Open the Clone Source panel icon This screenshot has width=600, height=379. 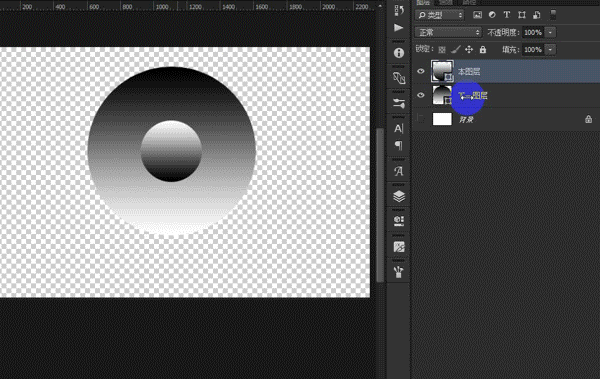pyautogui.click(x=399, y=78)
